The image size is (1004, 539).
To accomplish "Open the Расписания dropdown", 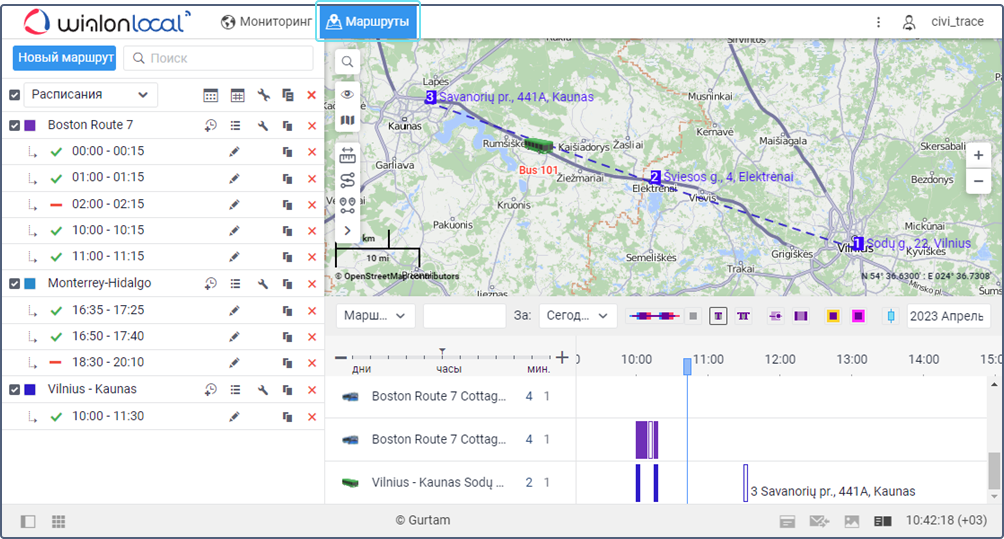I will point(90,94).
